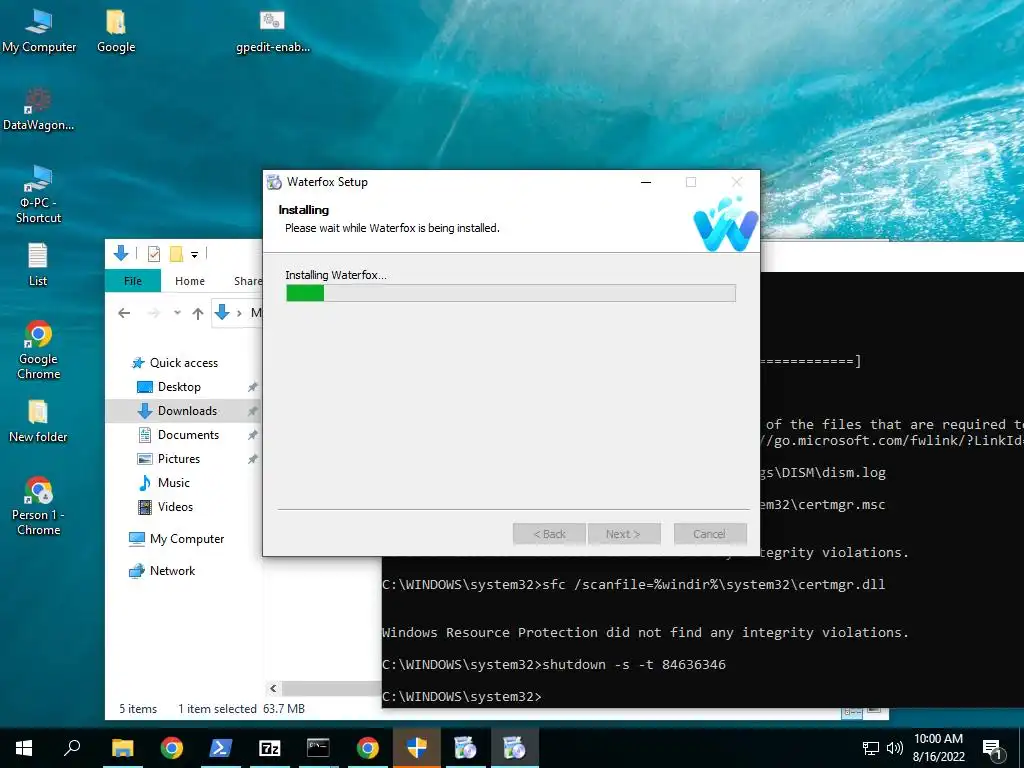This screenshot has width=1024, height=768.
Task: Go forward in File Explorer navigation
Action: coord(153,313)
